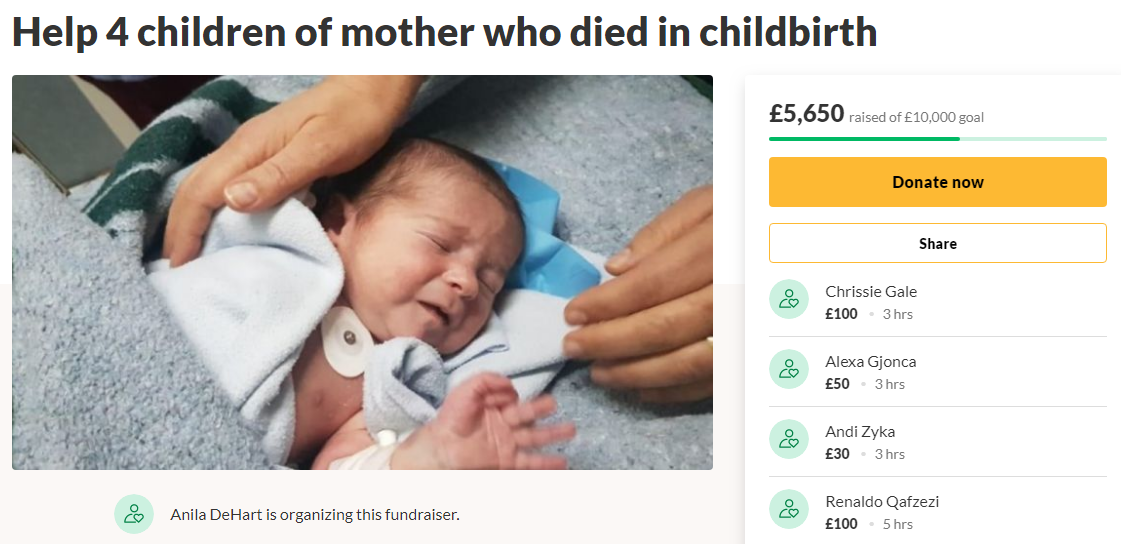Click the raised of £10,000 goal text
The image size is (1121, 544).
coord(916,117)
